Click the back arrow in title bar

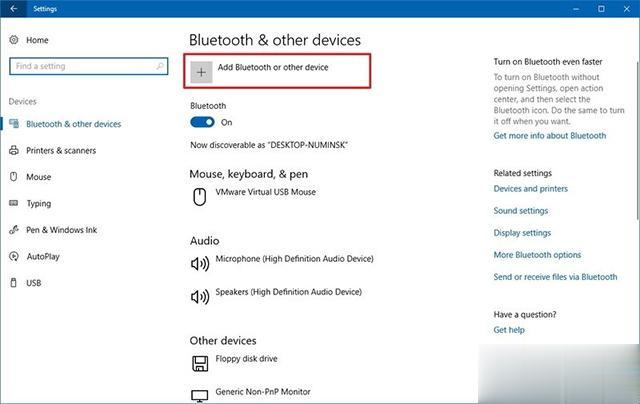point(13,9)
